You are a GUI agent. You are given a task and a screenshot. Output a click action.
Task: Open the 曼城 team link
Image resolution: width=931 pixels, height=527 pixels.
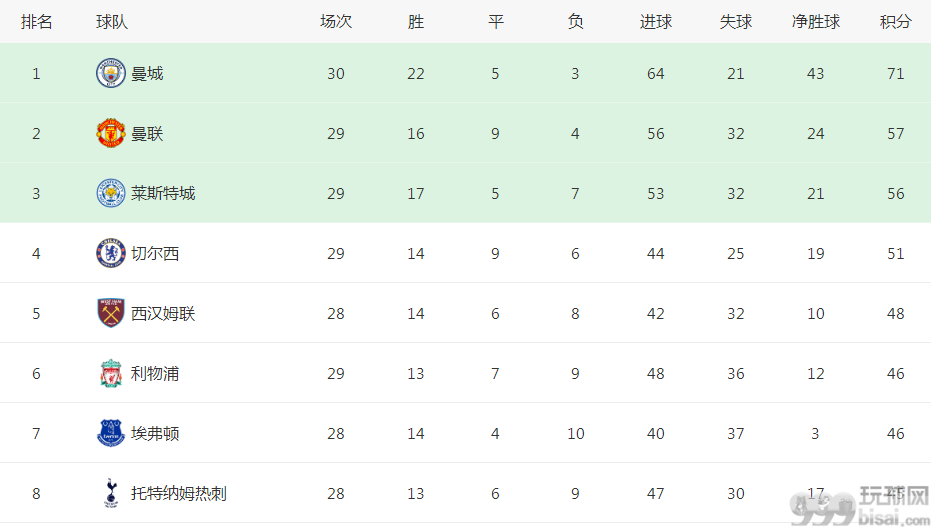click(x=147, y=74)
